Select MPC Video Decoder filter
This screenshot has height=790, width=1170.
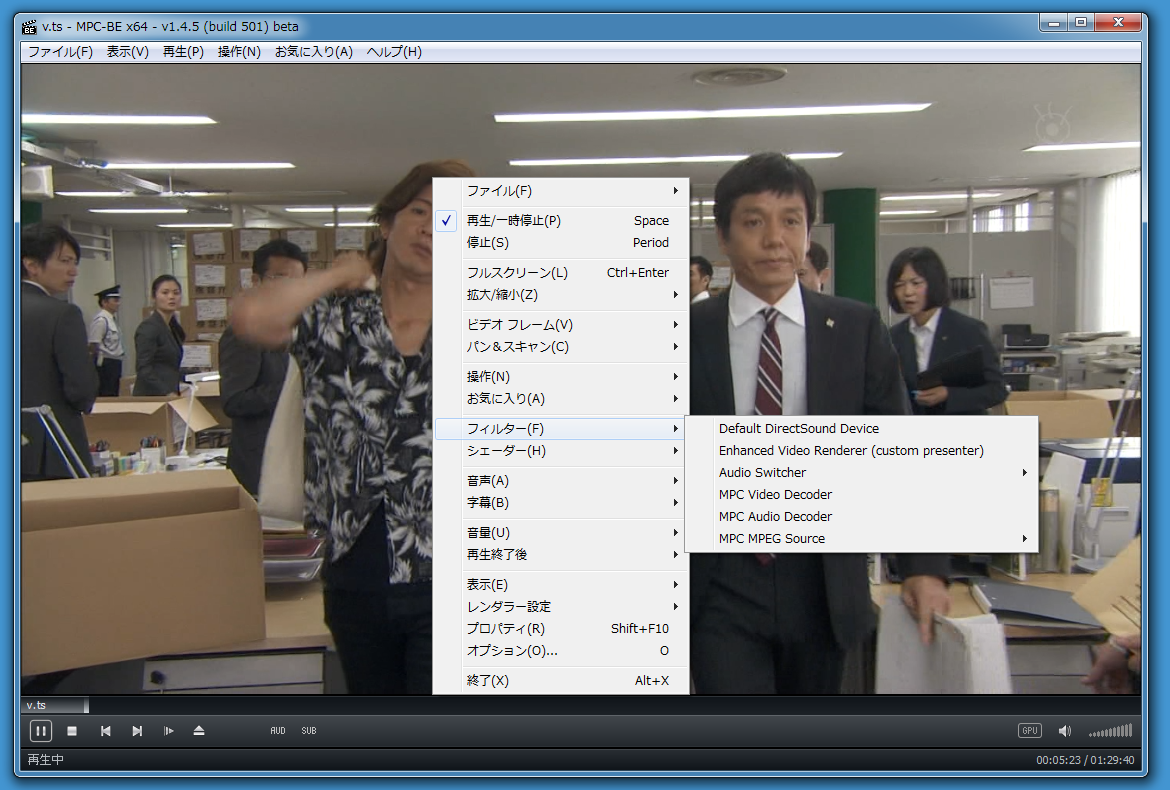(x=775, y=495)
